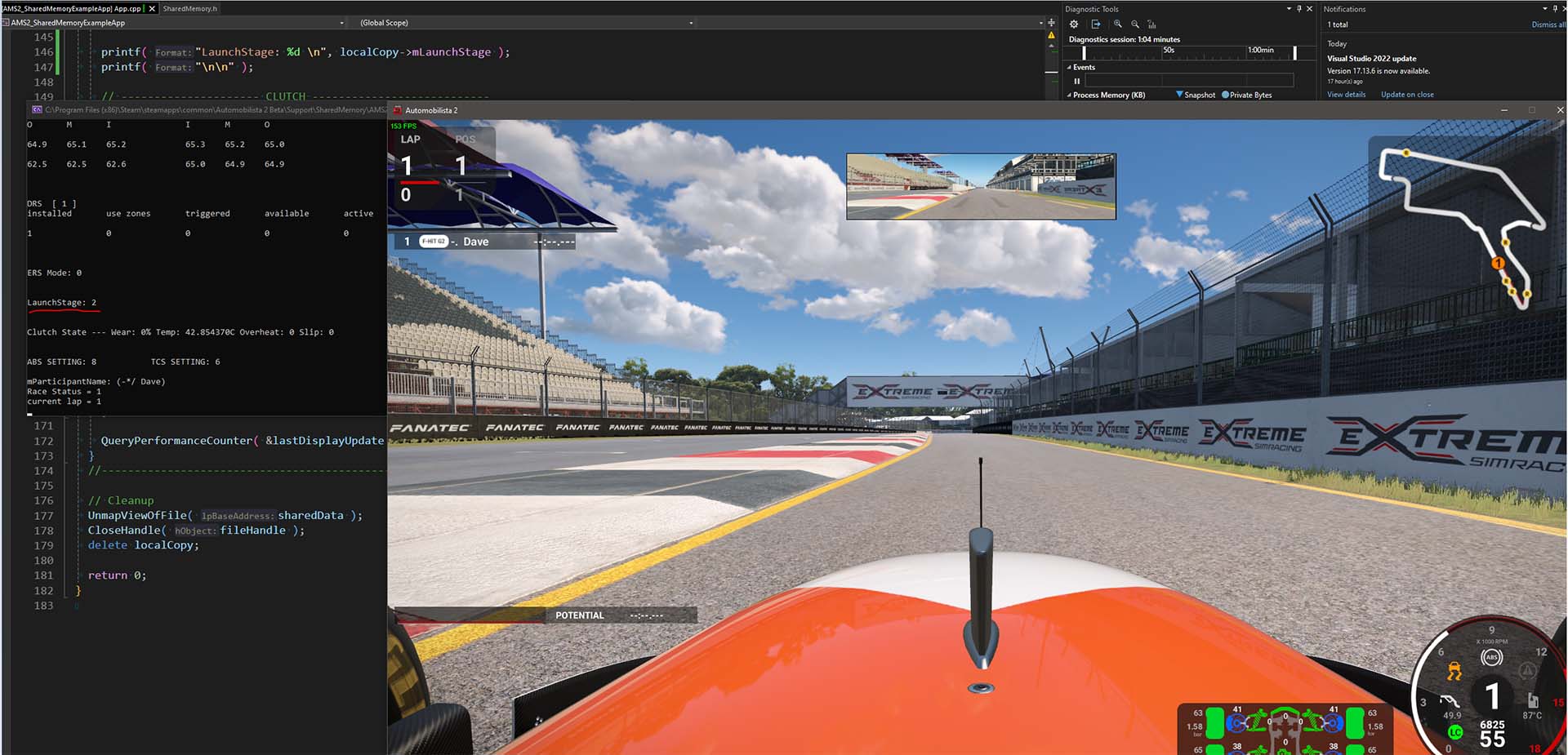Click the LAP counter label
This screenshot has width=1568, height=755.
411,140
